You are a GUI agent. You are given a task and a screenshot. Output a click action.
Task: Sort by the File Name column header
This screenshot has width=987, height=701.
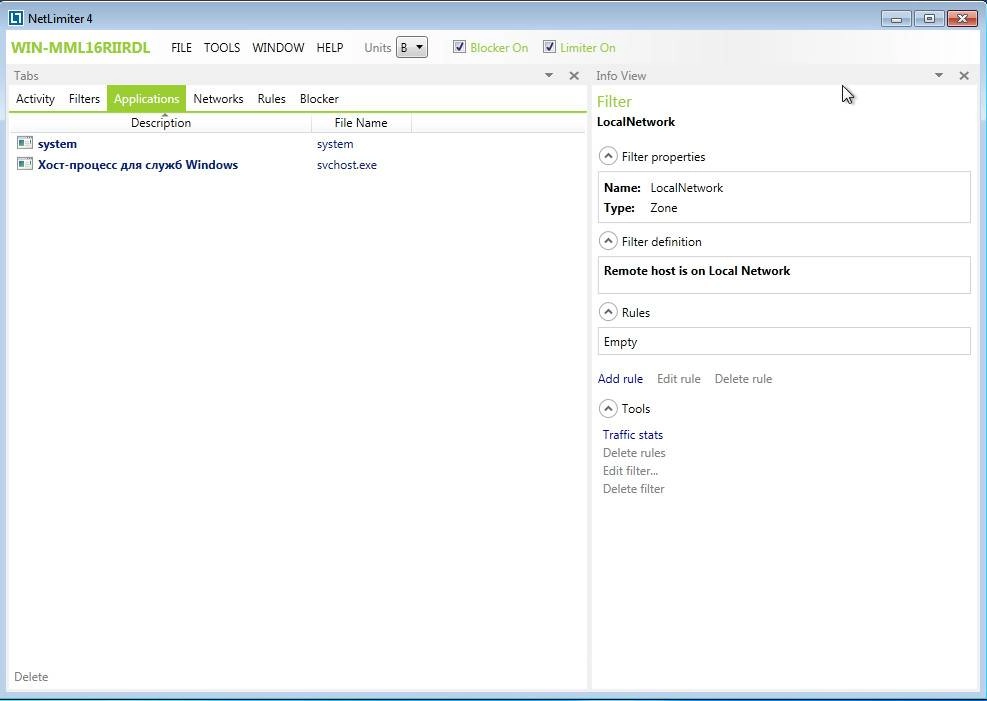(361, 123)
